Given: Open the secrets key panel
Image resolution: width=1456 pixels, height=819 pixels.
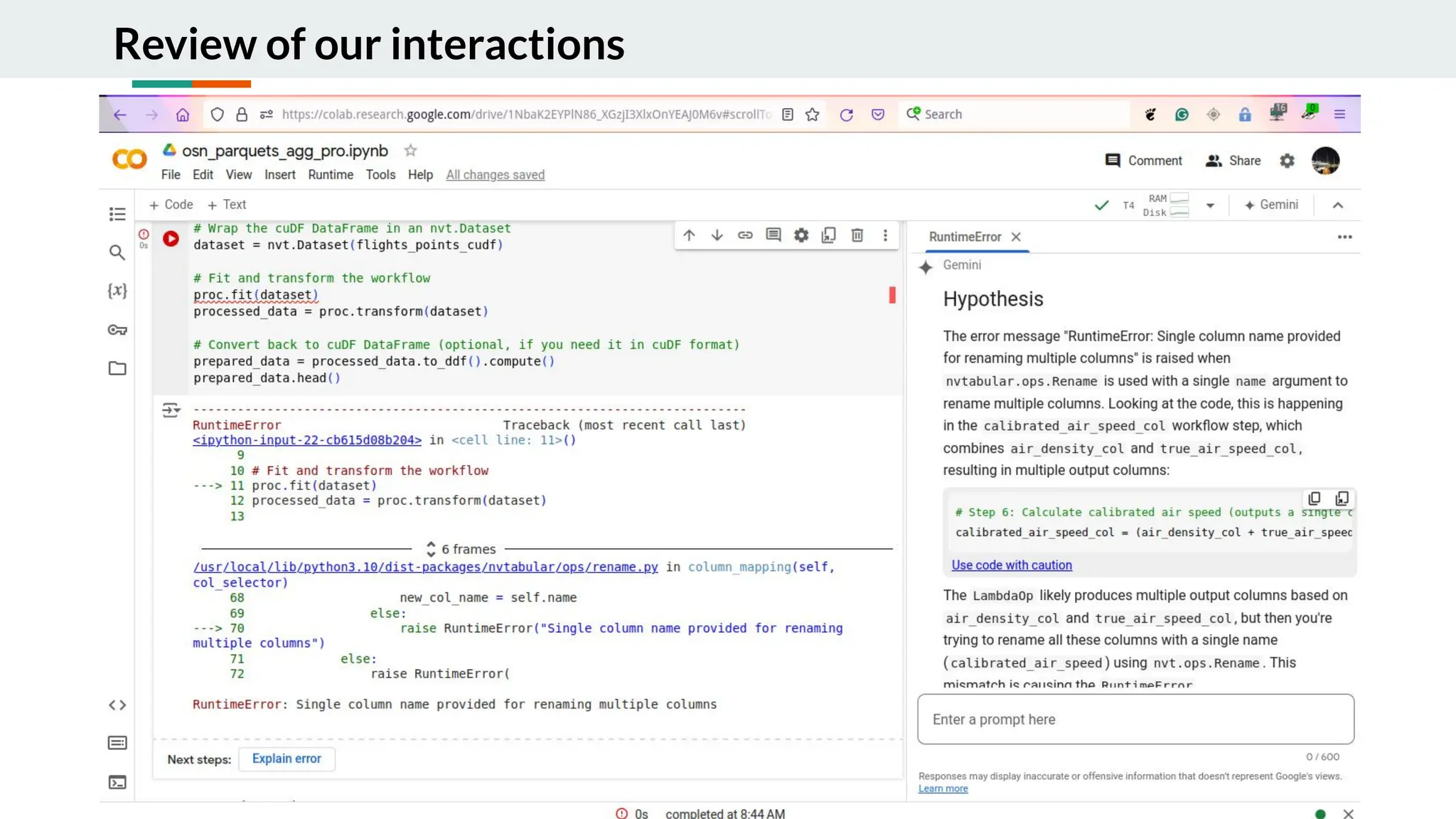Looking at the screenshot, I should coord(117,330).
